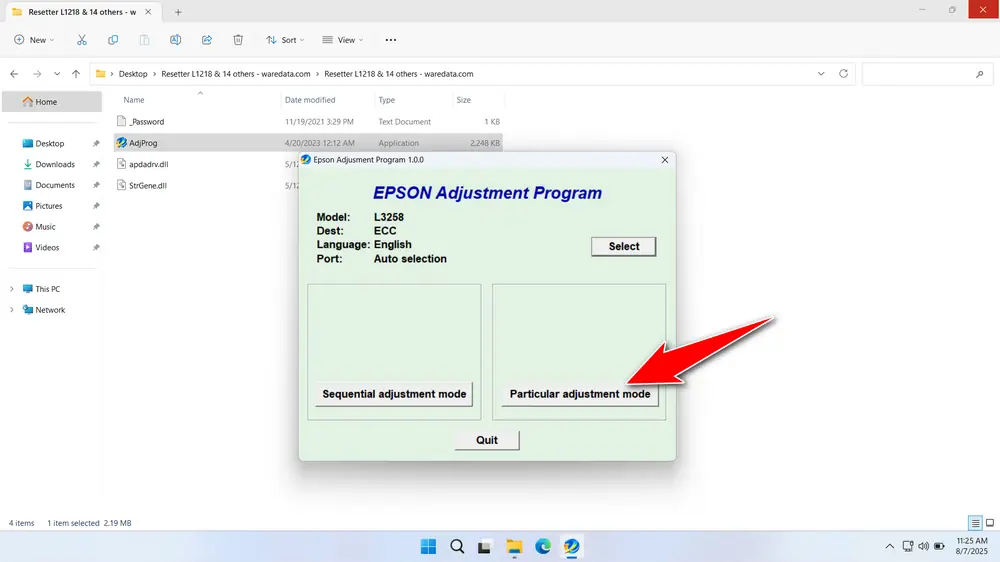Open recent locations chevron
Viewport: 1000px width, 562px height.
click(57, 74)
